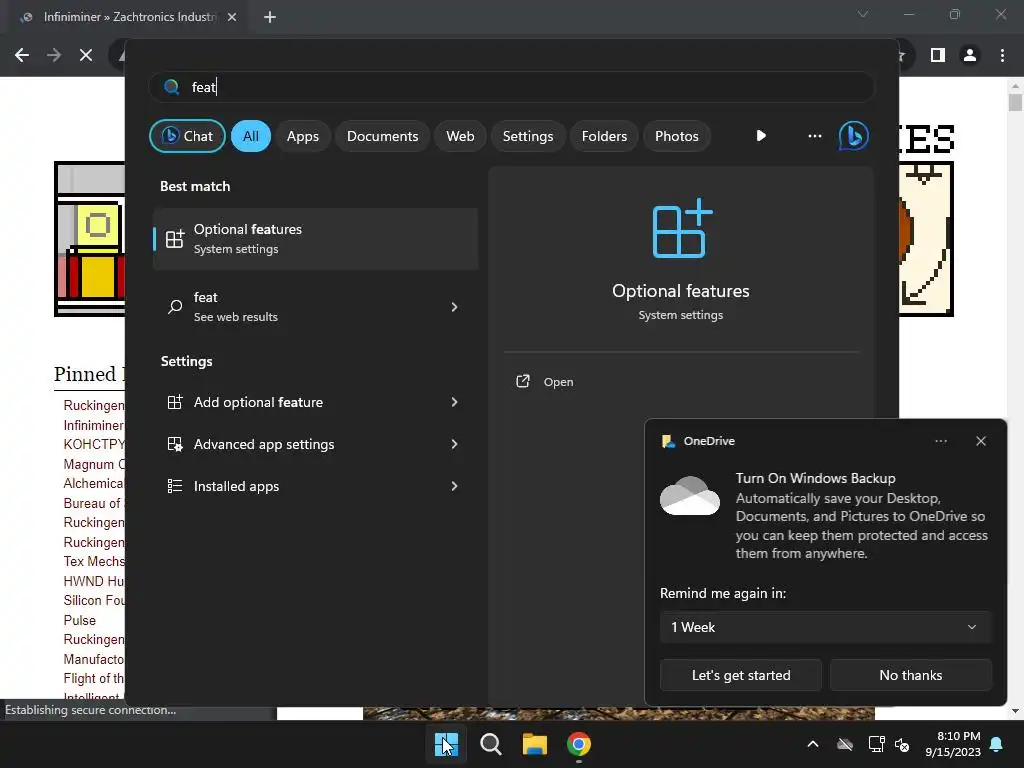Click OneDrive tray icon
This screenshot has height=768, width=1024.
(x=845, y=744)
